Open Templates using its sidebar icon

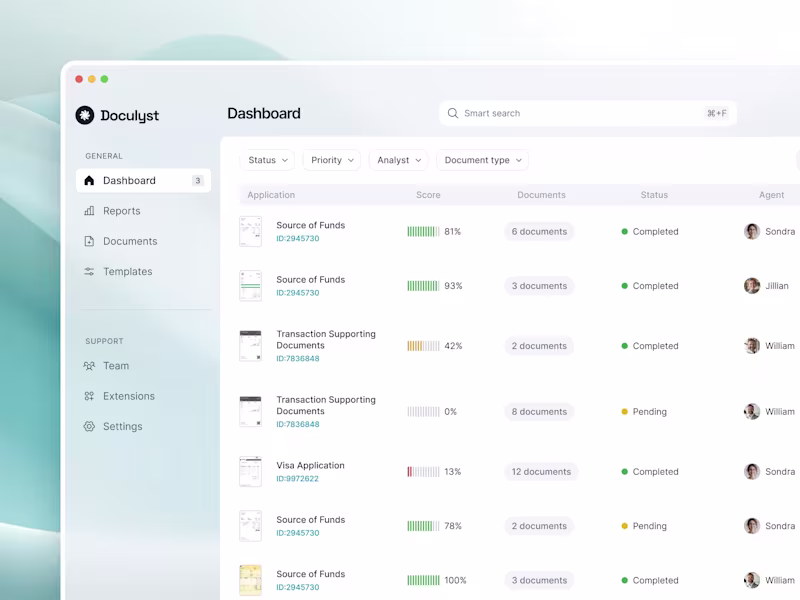pyautogui.click(x=90, y=271)
